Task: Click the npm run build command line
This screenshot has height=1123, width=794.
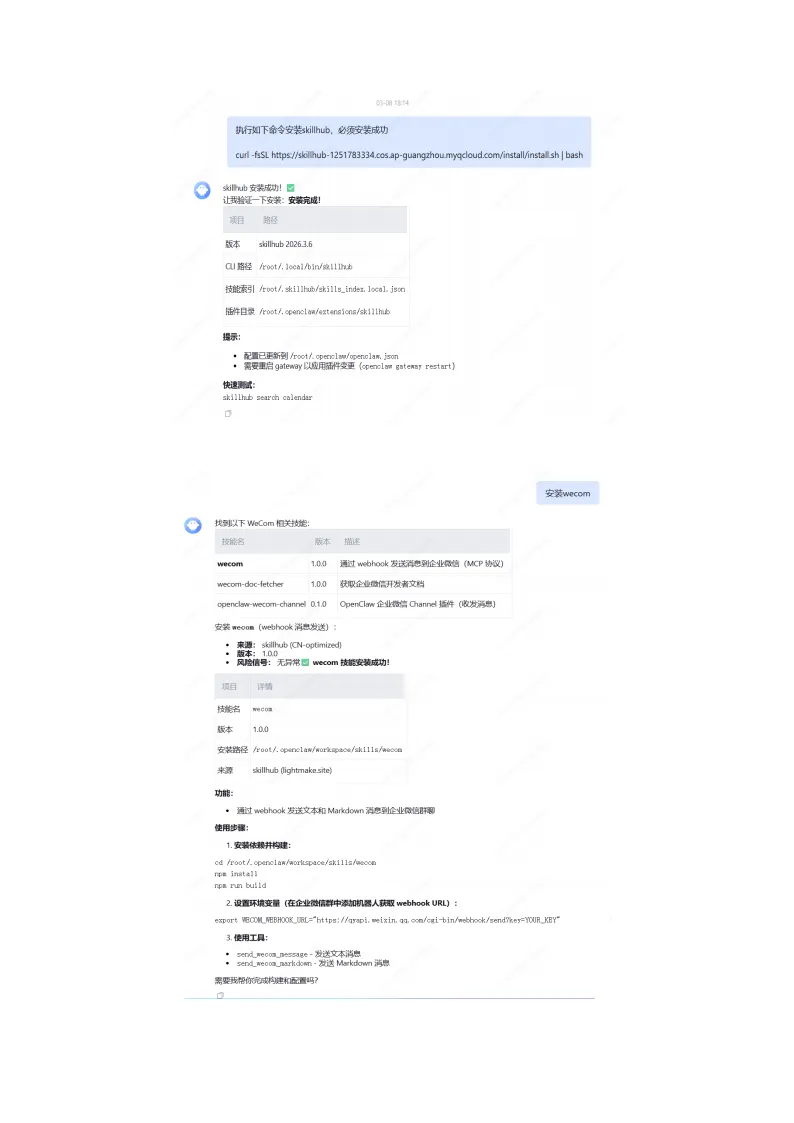Action: coord(240,885)
